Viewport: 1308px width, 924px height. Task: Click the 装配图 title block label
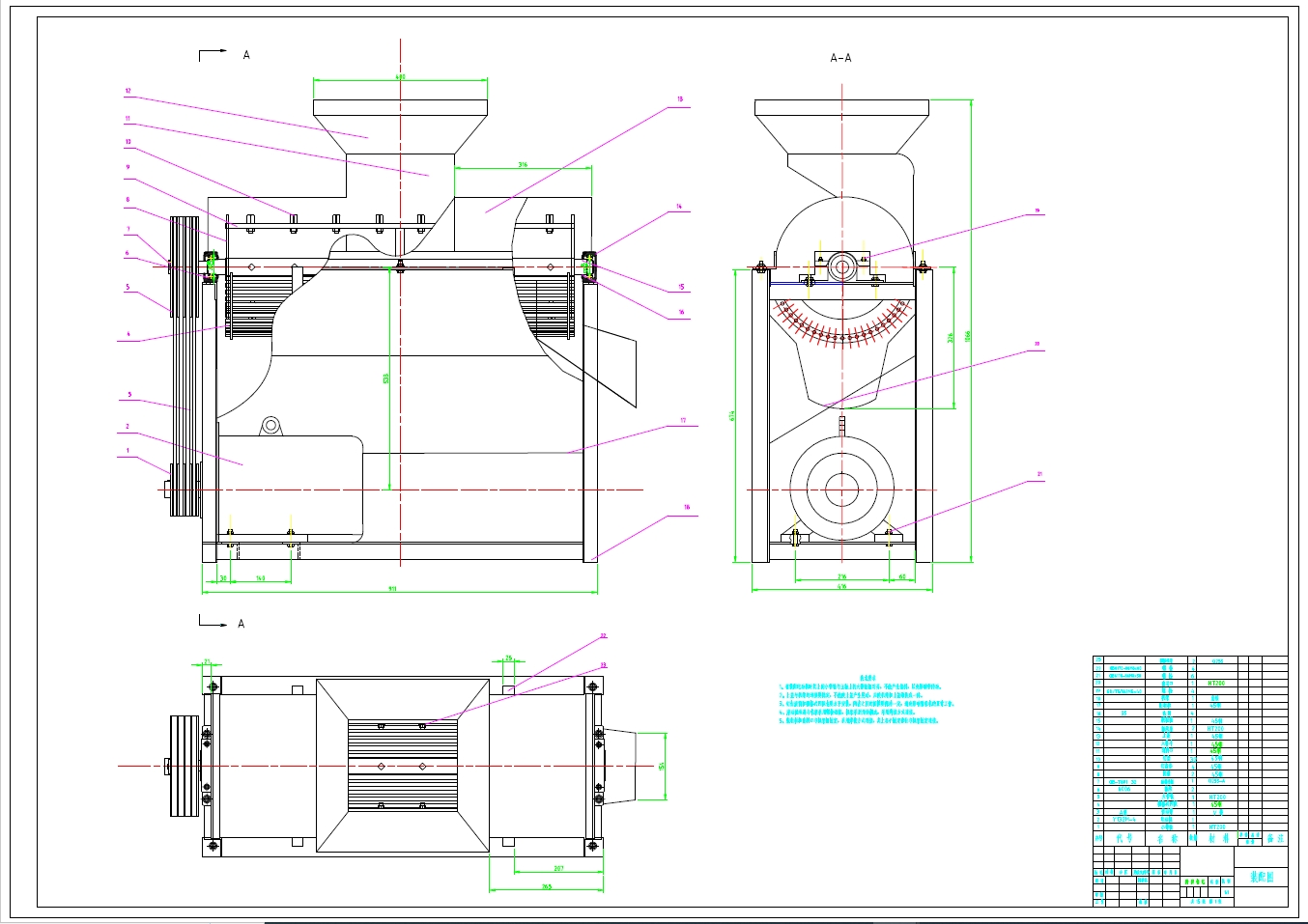1262,877
